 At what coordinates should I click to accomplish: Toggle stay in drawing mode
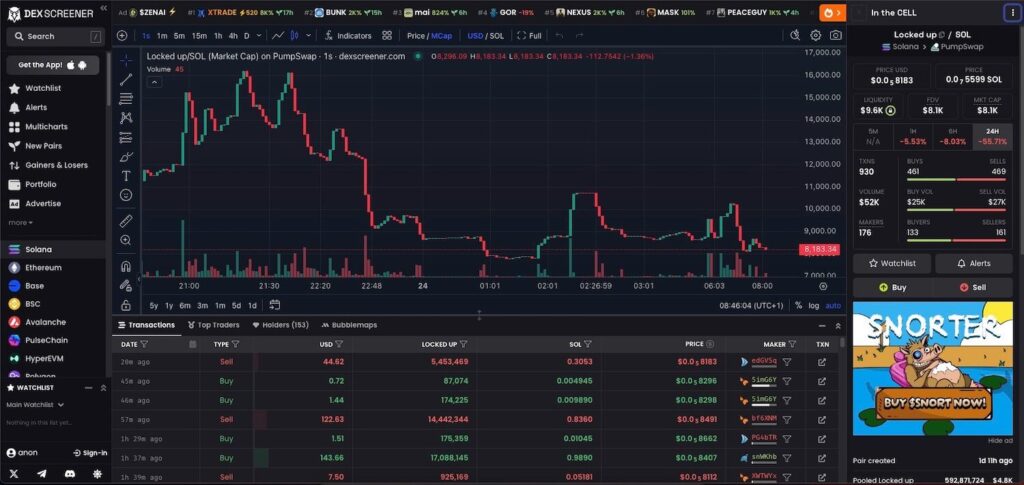pos(126,285)
